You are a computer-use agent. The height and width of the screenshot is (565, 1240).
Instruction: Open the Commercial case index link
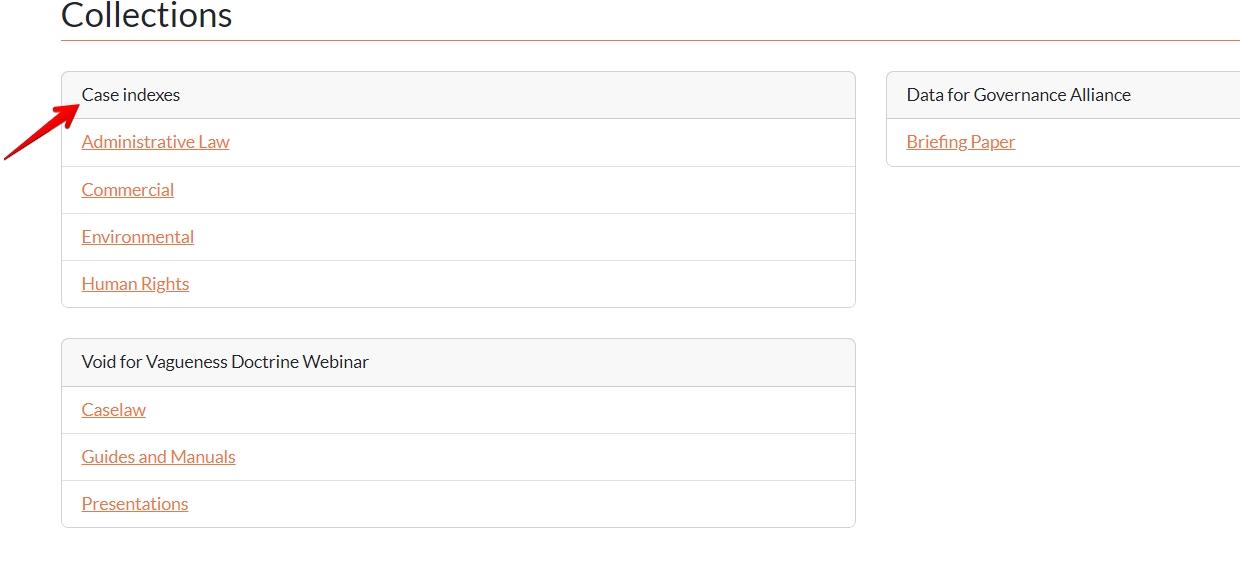click(128, 190)
